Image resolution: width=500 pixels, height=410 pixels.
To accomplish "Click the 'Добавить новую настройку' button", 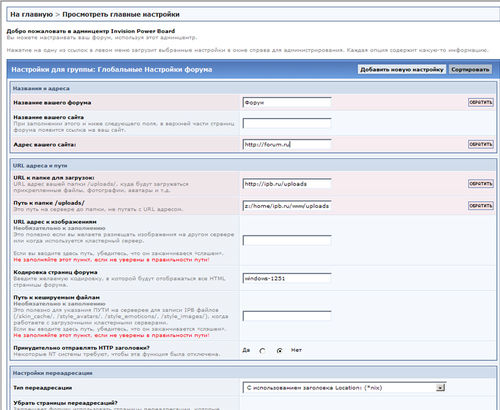I will click(402, 69).
